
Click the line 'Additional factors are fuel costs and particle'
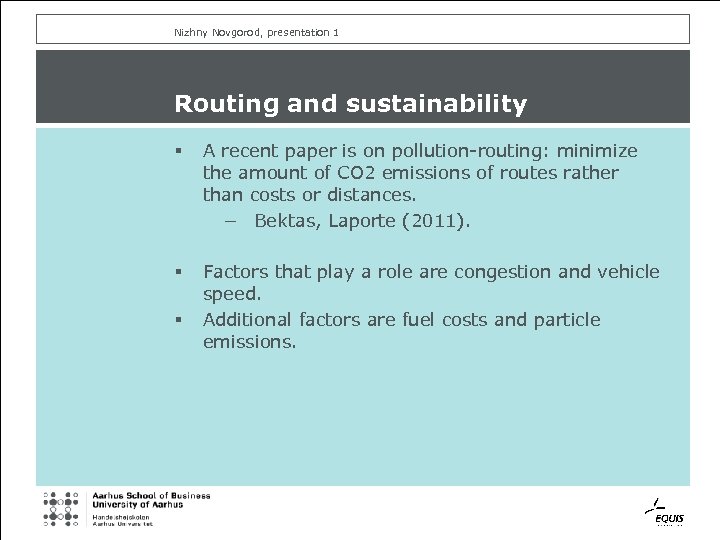[401, 320]
